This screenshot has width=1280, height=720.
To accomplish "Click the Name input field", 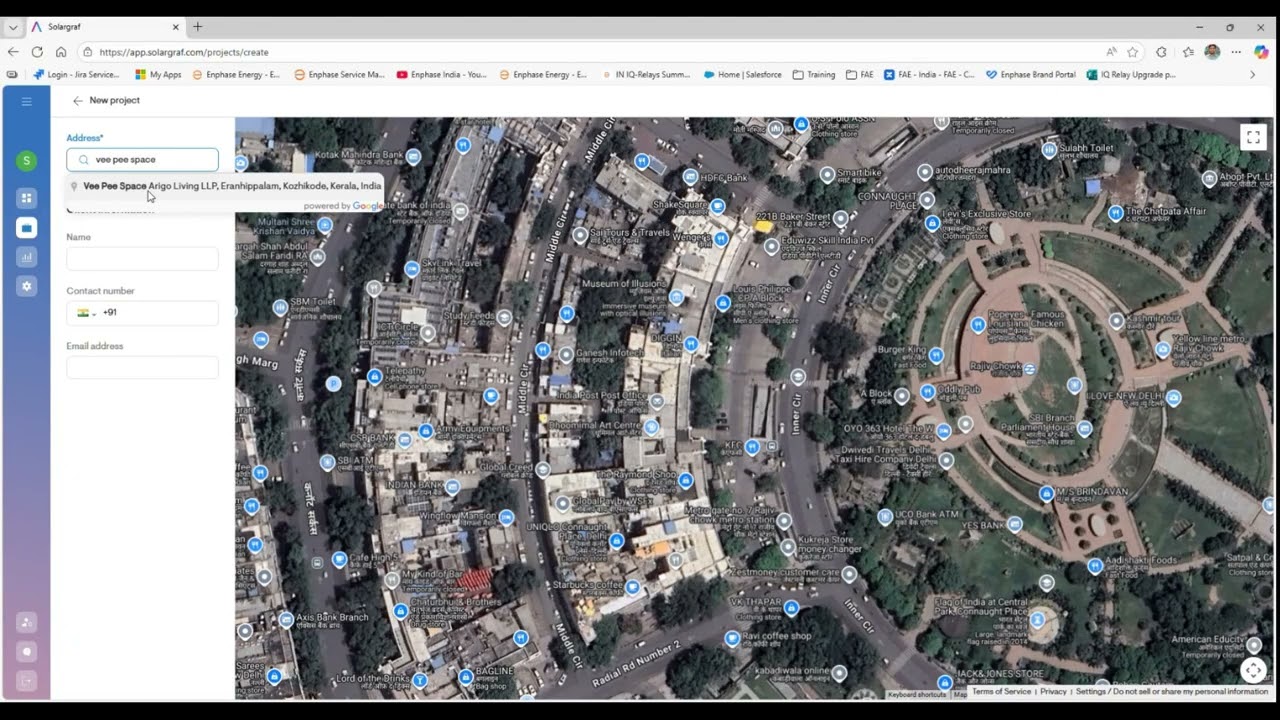I will coord(142,258).
